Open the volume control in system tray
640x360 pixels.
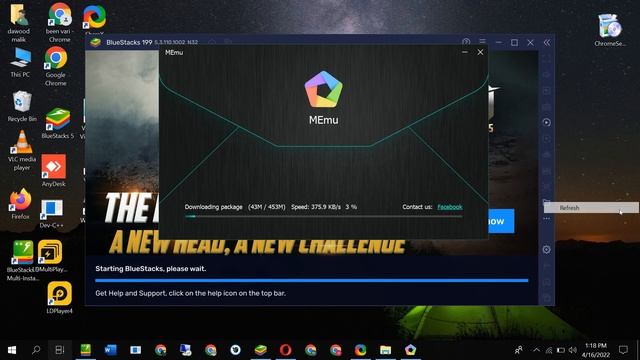point(572,350)
